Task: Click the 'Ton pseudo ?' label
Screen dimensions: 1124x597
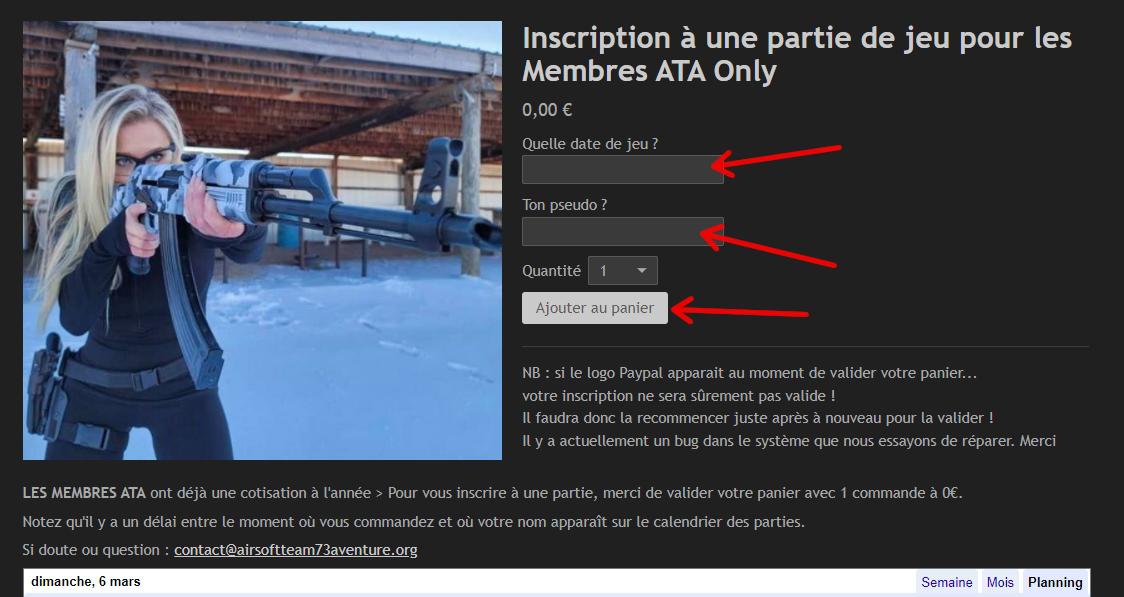Action: (x=564, y=205)
